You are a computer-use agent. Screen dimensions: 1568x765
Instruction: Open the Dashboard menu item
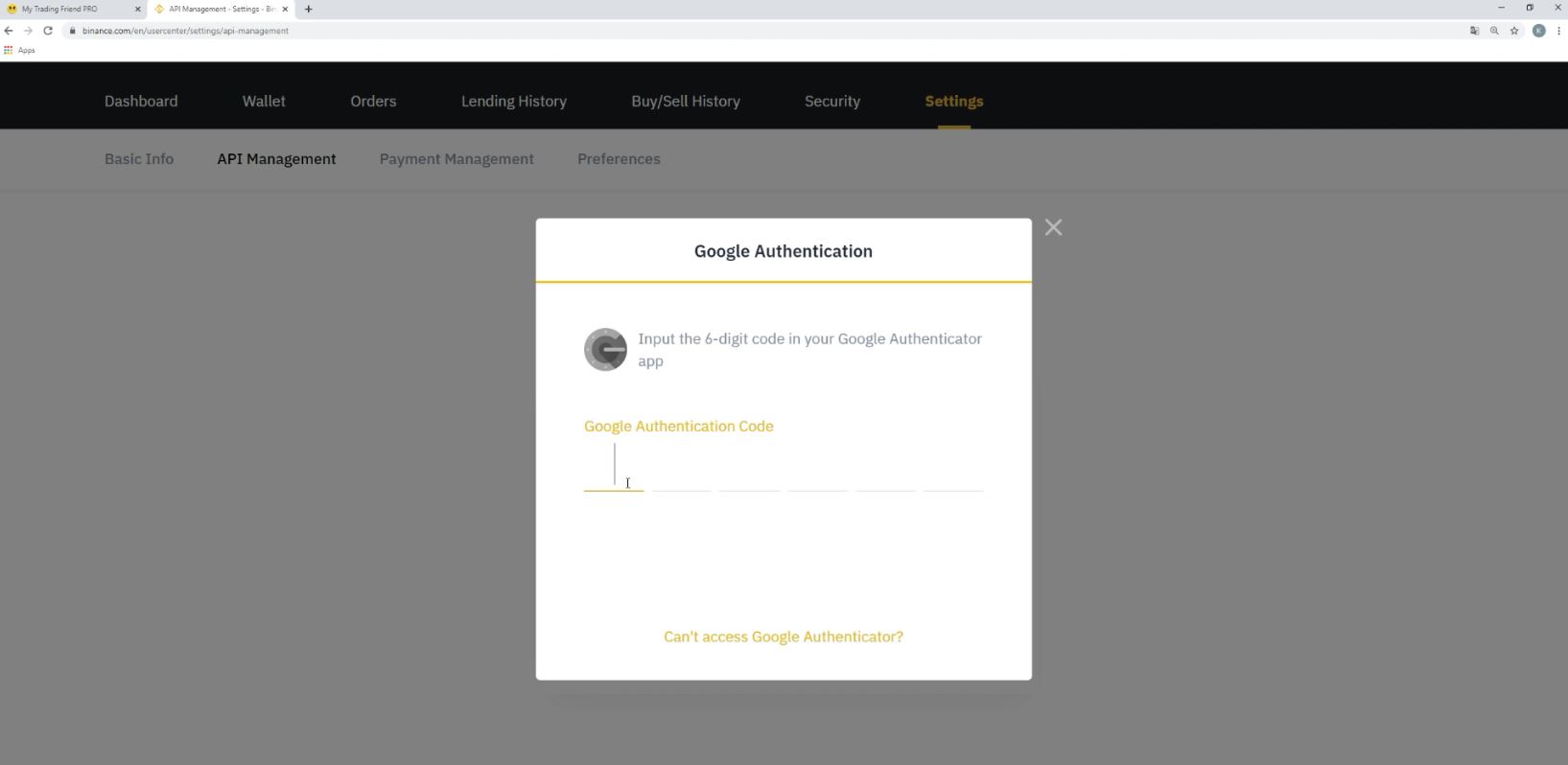(x=141, y=101)
